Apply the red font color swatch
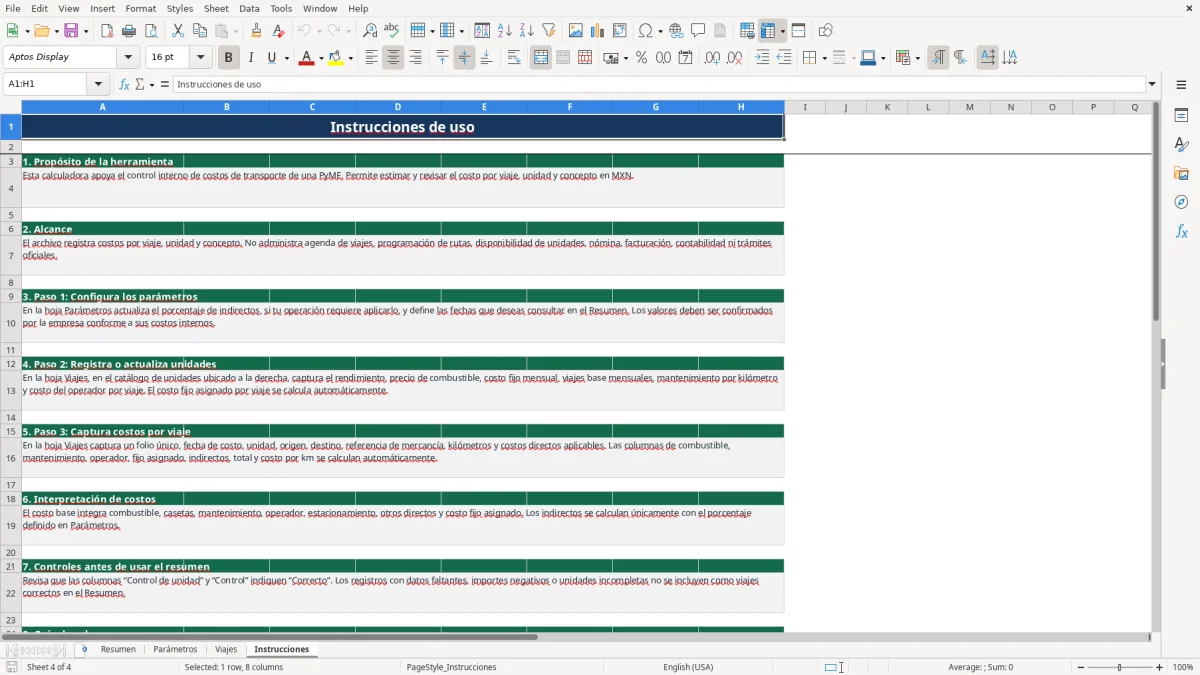This screenshot has width=1200, height=675. pos(305,58)
